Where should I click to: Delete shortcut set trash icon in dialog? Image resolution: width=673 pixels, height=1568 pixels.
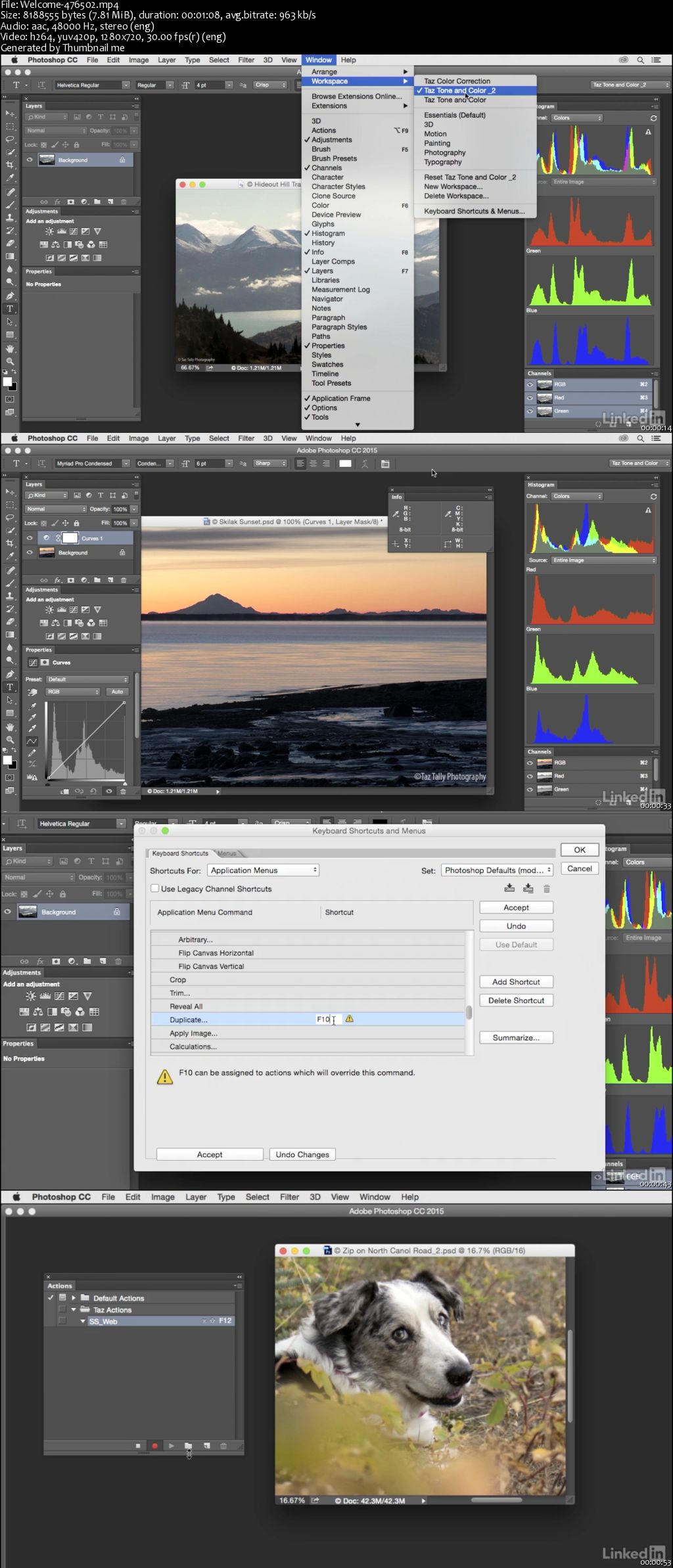[547, 889]
